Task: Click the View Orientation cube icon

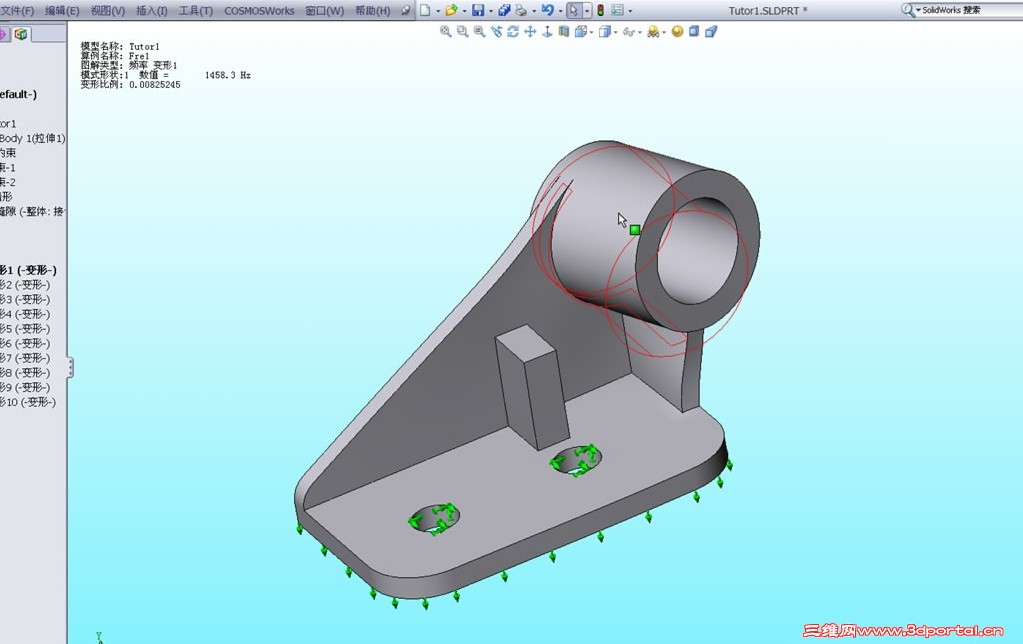Action: [x=580, y=31]
